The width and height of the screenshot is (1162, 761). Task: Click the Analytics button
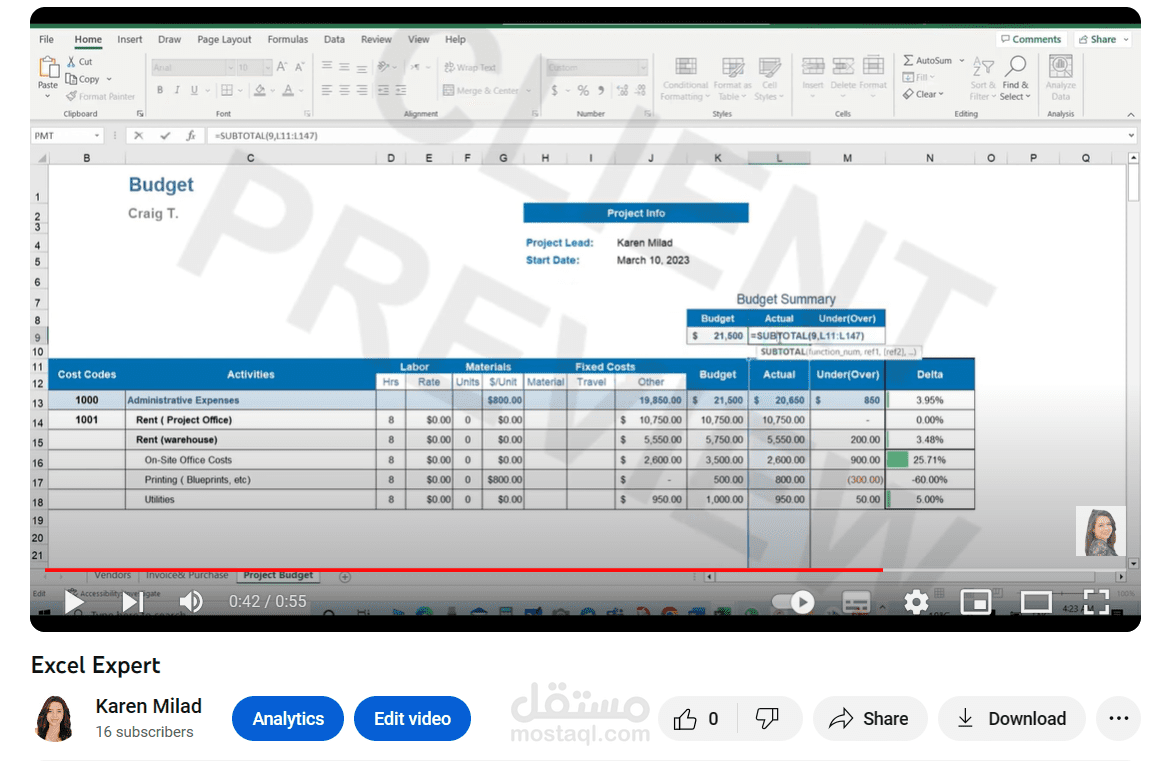288,718
